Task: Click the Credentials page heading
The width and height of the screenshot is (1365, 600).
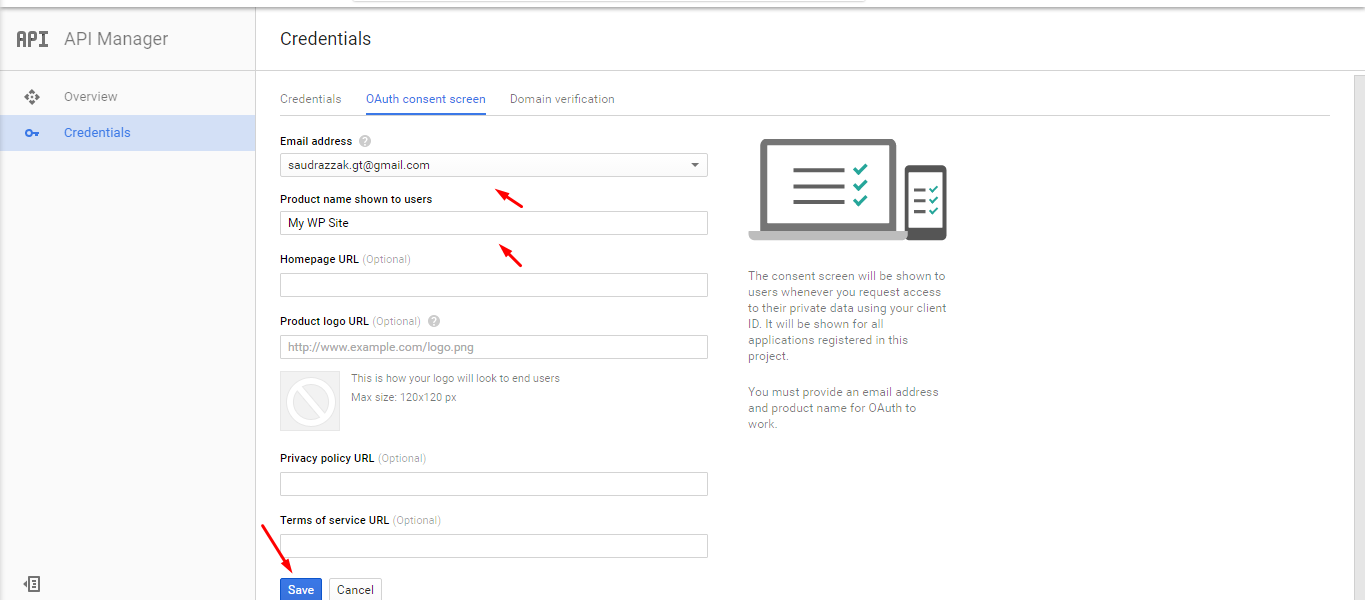Action: point(326,39)
